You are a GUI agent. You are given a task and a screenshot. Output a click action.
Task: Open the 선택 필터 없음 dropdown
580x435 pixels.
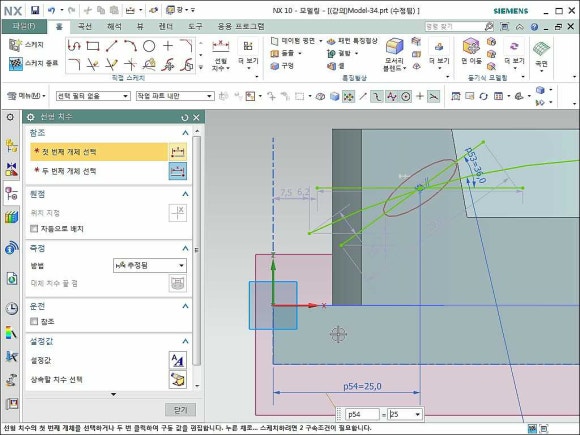click(x=93, y=96)
